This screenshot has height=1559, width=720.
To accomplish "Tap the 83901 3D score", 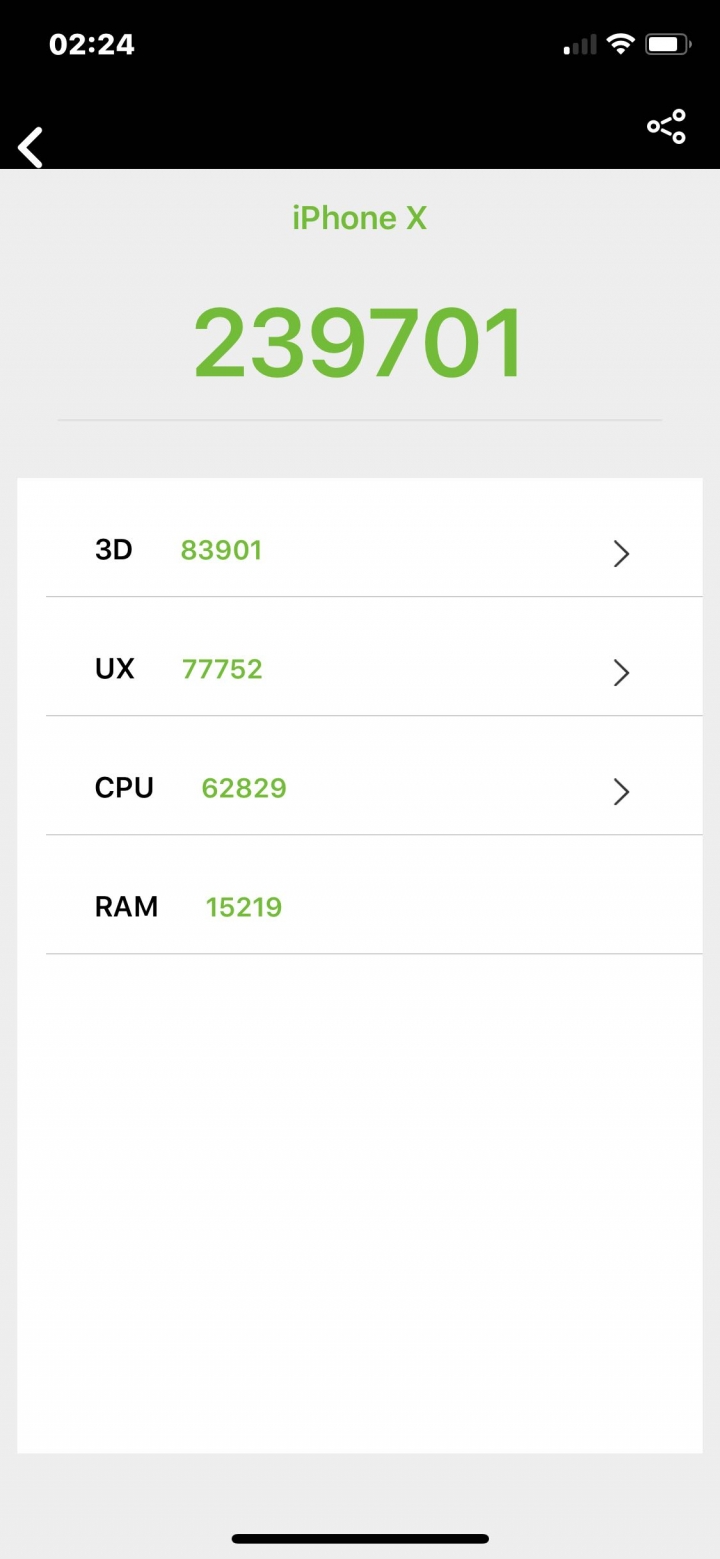I will tap(221, 550).
